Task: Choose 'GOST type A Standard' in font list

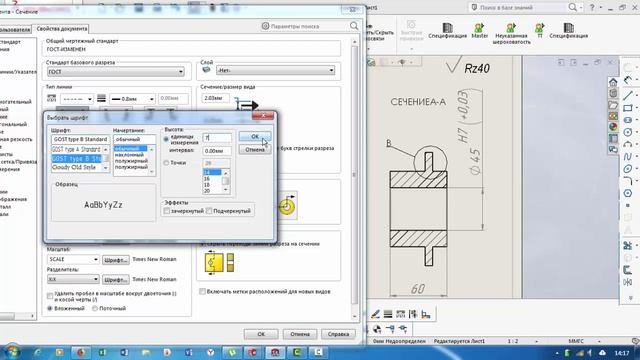Action: click(77, 149)
